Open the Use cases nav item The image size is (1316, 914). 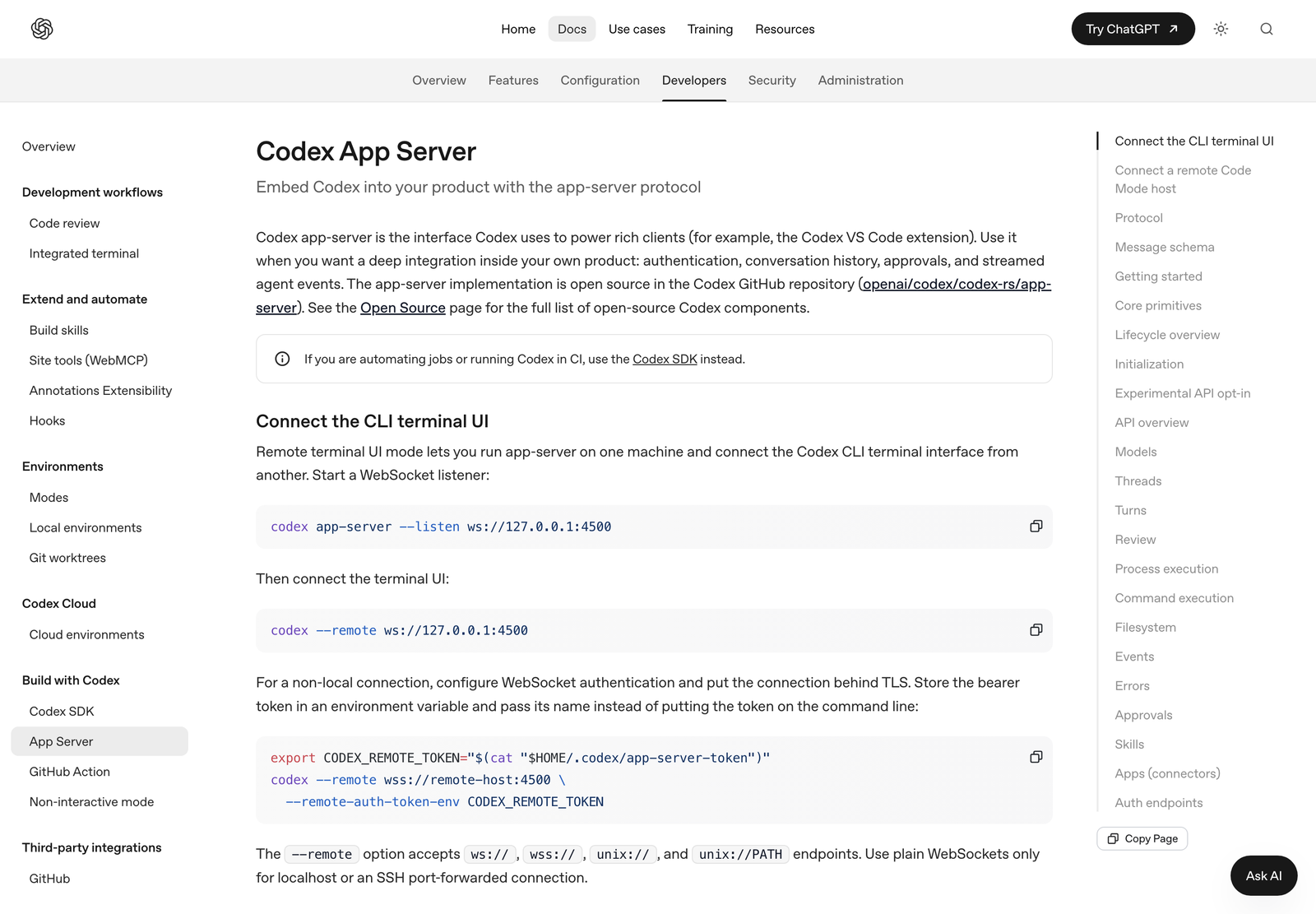pos(637,29)
